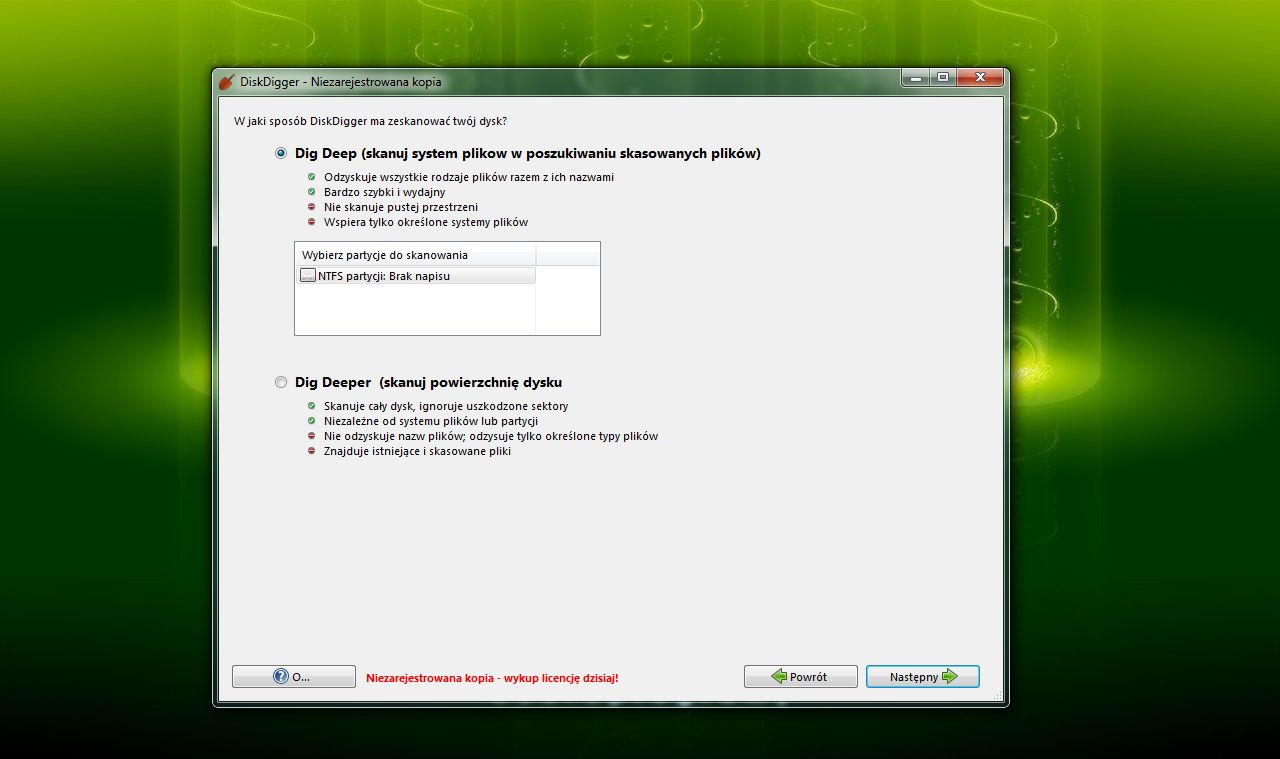Close the DiskDigger window

980,78
